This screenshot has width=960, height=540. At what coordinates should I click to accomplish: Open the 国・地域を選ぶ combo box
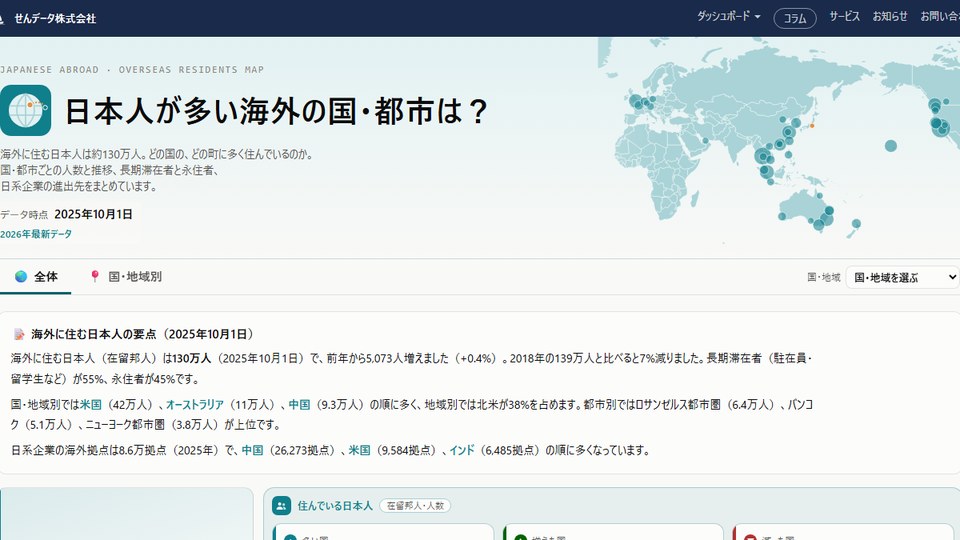902,277
